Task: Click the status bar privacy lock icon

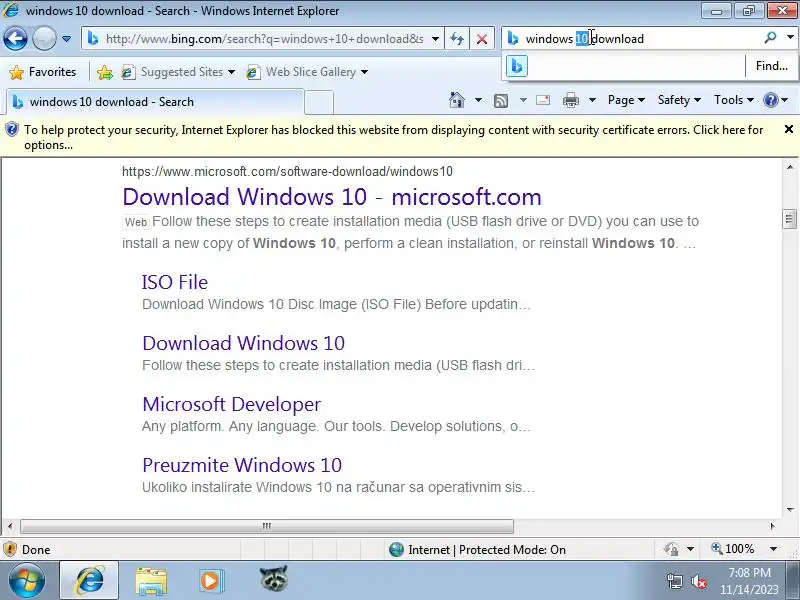Action: (671, 549)
